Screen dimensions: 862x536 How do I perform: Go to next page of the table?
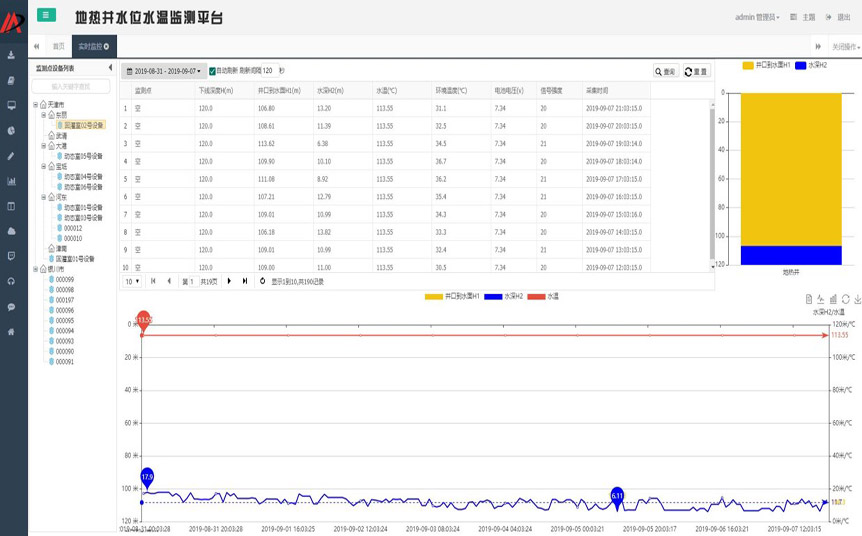point(230,282)
